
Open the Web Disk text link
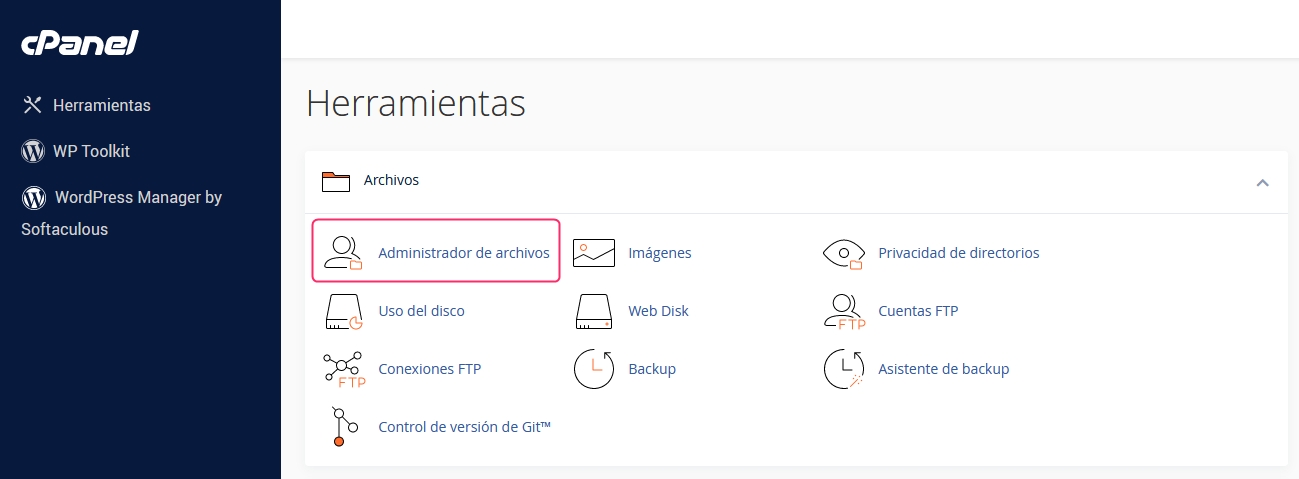tap(658, 311)
